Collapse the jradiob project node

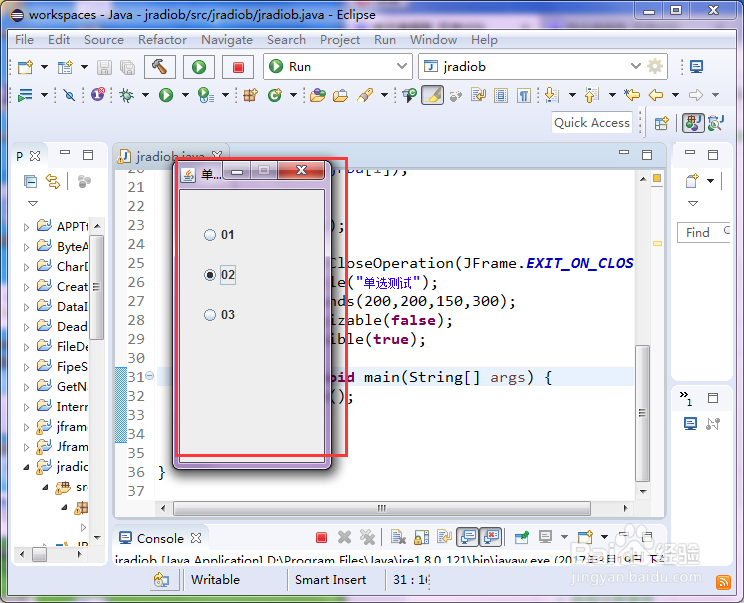tap(26, 467)
